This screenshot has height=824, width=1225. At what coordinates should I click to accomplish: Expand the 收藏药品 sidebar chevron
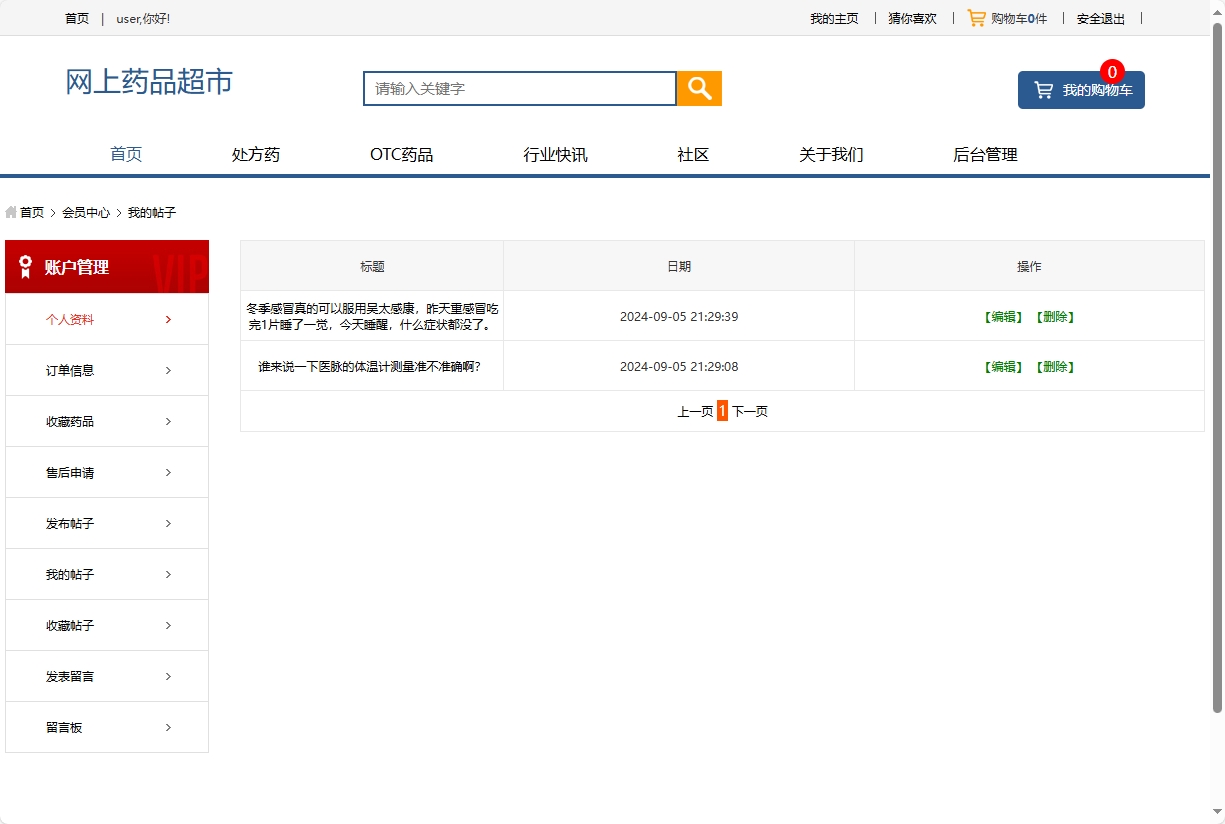168,421
